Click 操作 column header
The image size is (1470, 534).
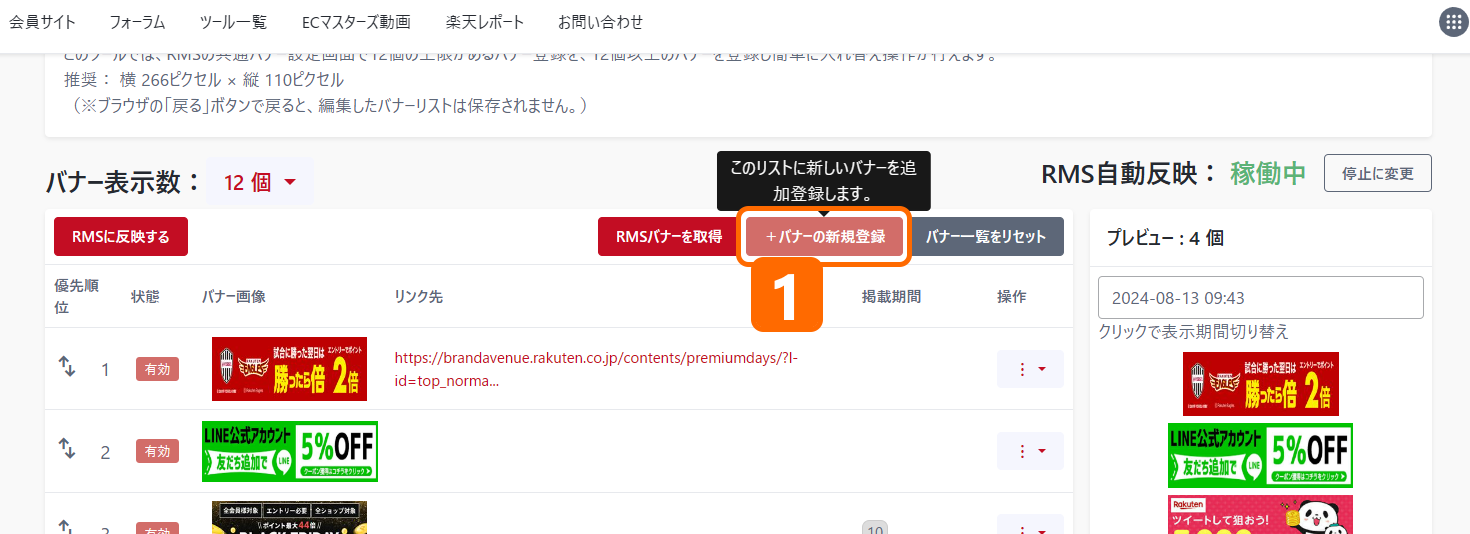[x=1011, y=297]
